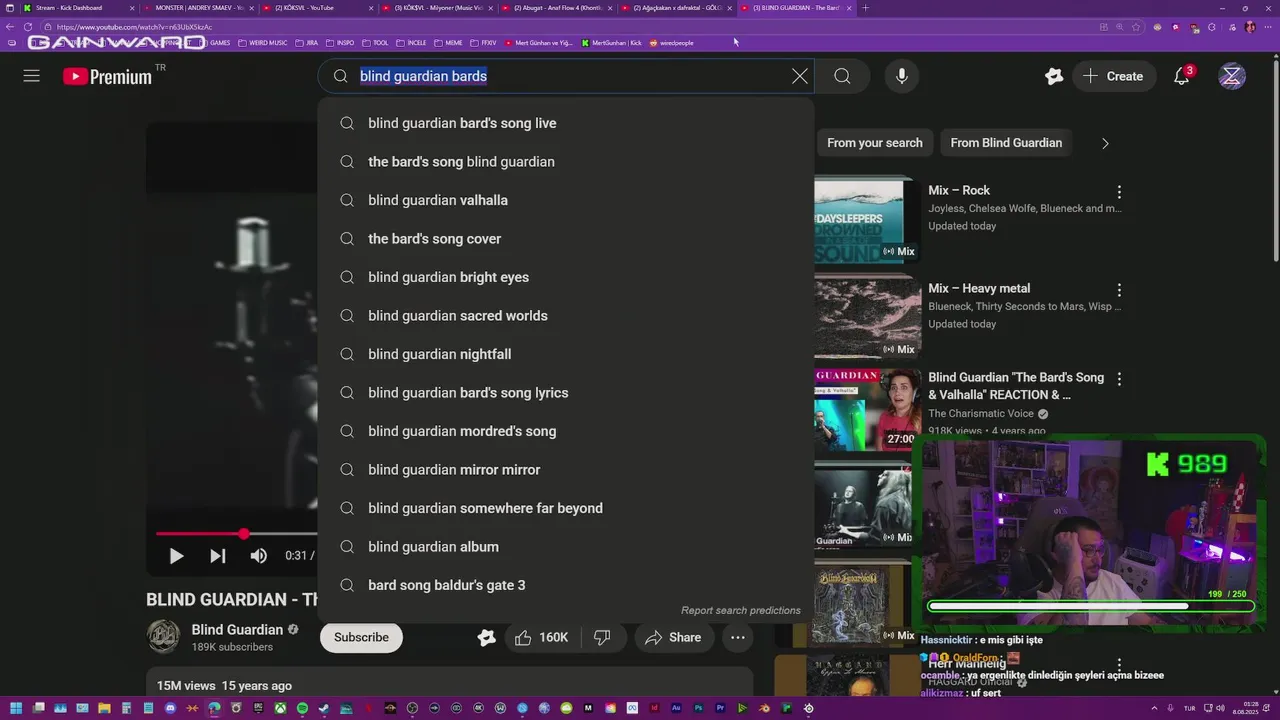Open INSPO bookmarks folder
Image resolution: width=1280 pixels, height=720 pixels.
pyautogui.click(x=341, y=43)
